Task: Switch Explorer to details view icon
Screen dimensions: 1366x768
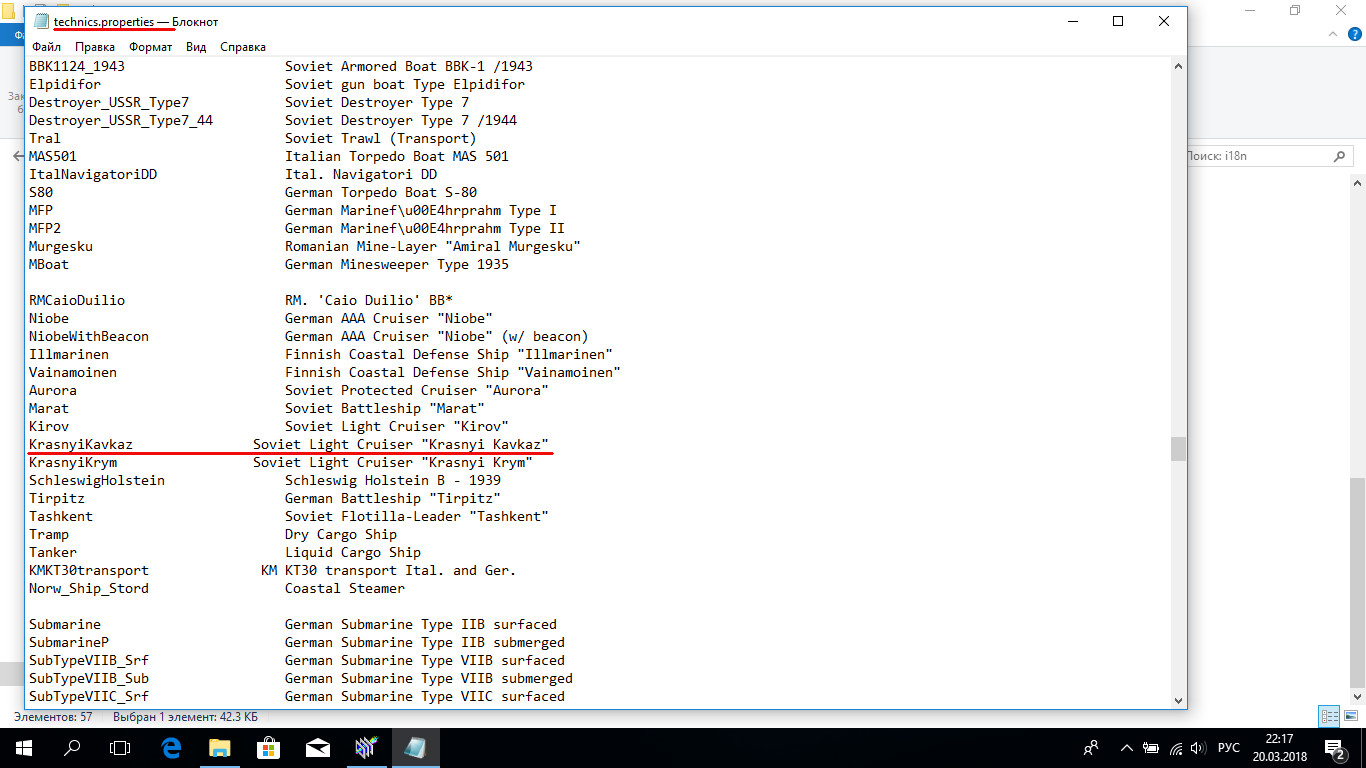Action: click(x=1328, y=717)
